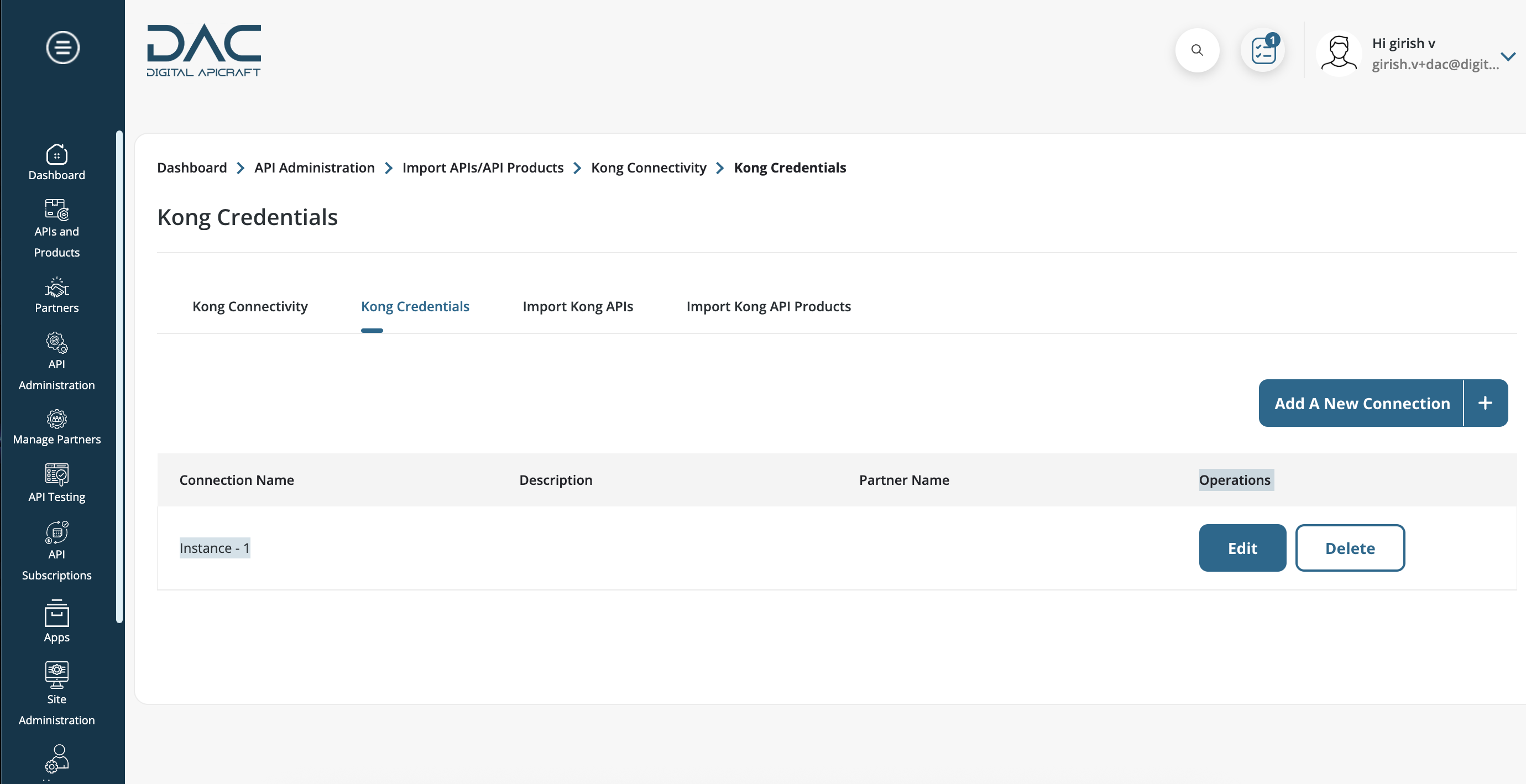Click the Partner Name column header
This screenshot has height=784, width=1526.
click(904, 480)
